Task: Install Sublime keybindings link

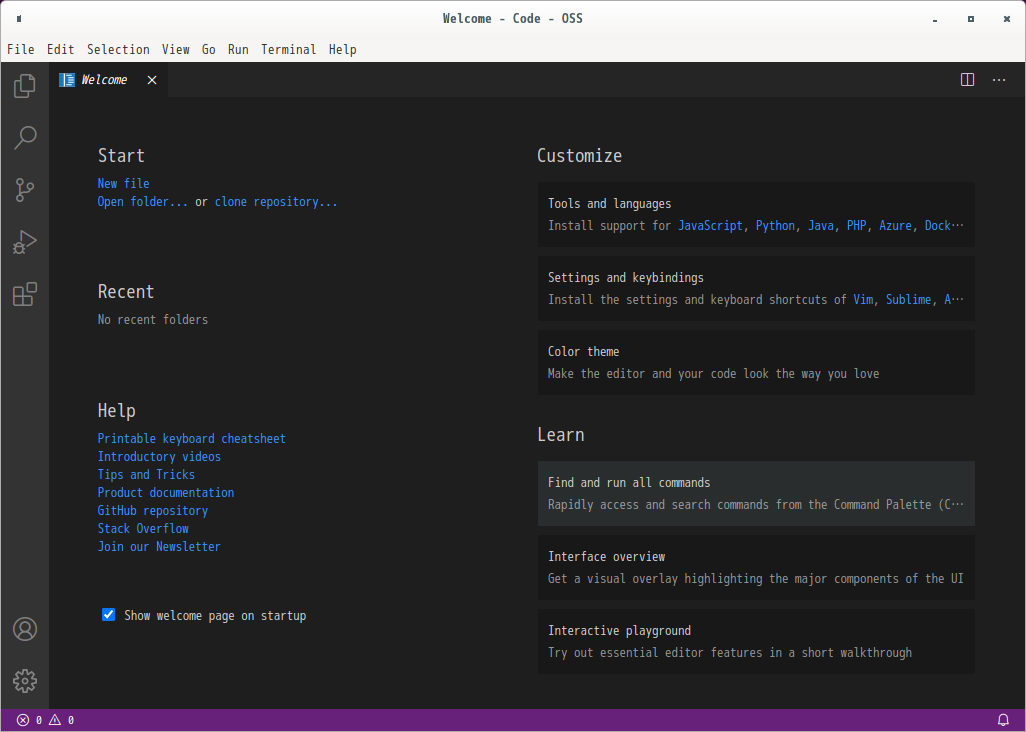Action: tap(908, 300)
